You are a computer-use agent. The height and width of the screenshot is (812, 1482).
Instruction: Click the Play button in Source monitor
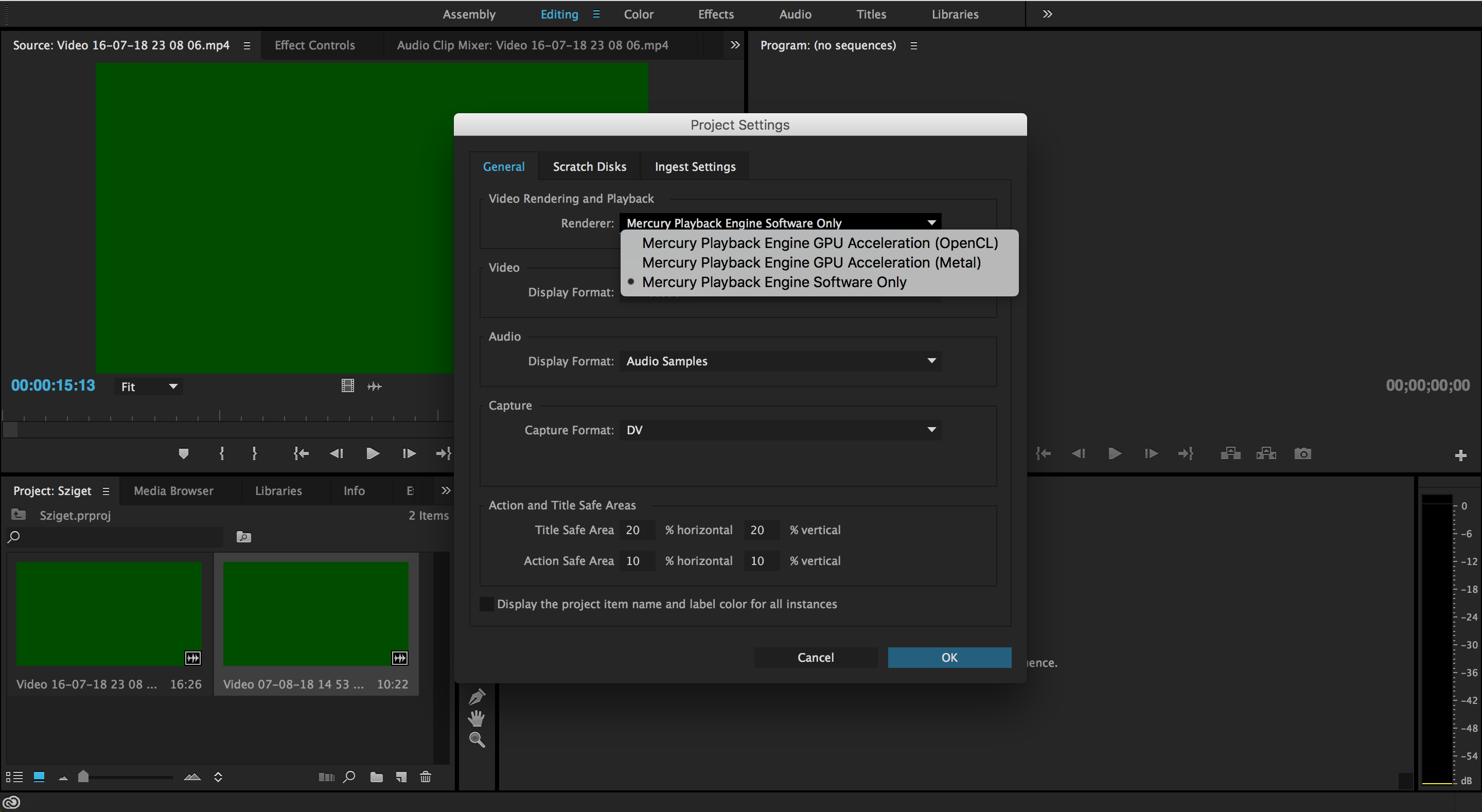(370, 453)
